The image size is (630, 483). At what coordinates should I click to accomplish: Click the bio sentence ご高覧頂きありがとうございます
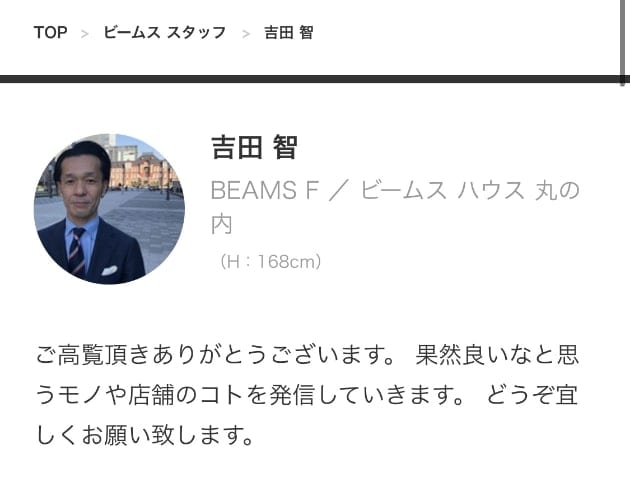215,355
